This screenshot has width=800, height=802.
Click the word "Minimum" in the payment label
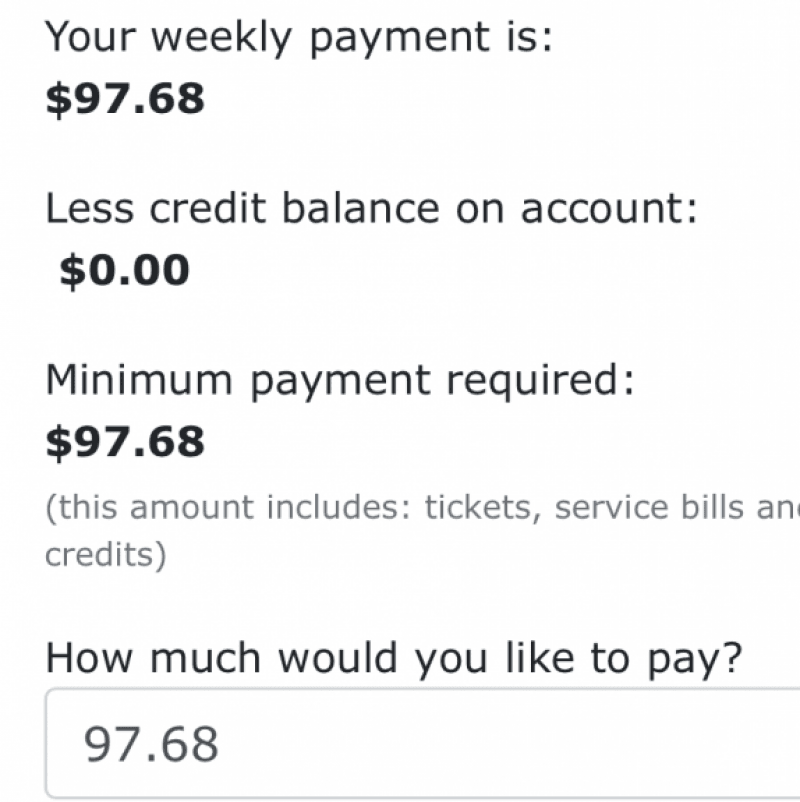pos(138,379)
